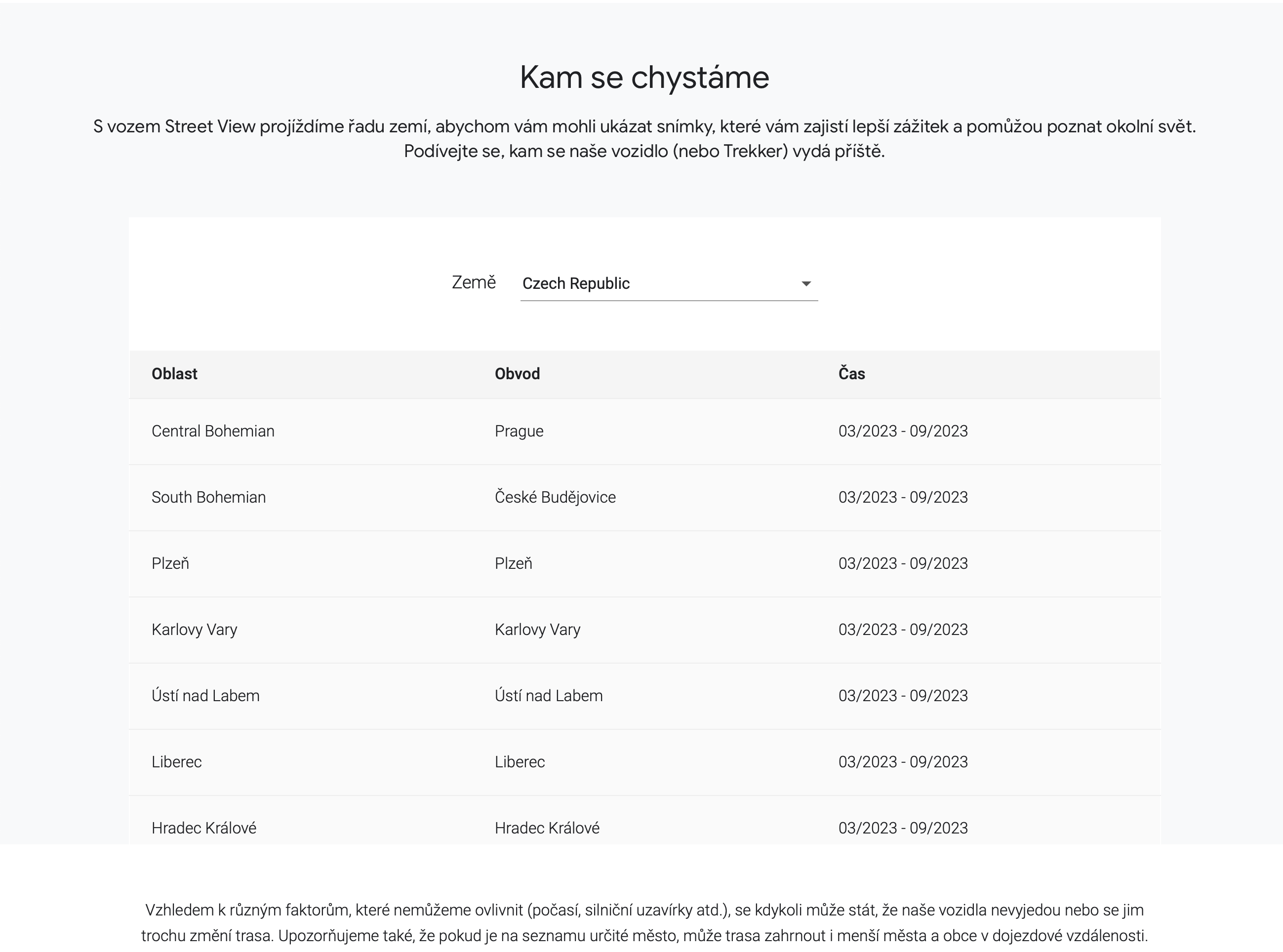Screen dimensions: 1283x952
Task: Click the Czech Republic selected value
Action: point(575,283)
